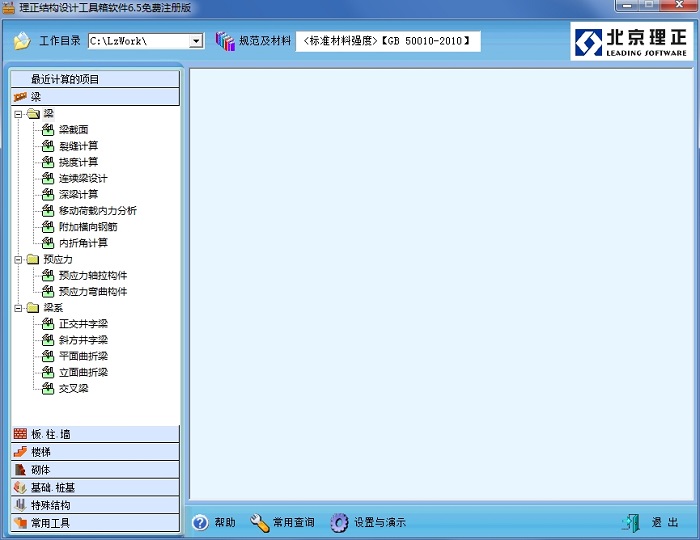The width and height of the screenshot is (700, 540).
Task: Click the icon beside 内折角计算
Action: pos(48,243)
